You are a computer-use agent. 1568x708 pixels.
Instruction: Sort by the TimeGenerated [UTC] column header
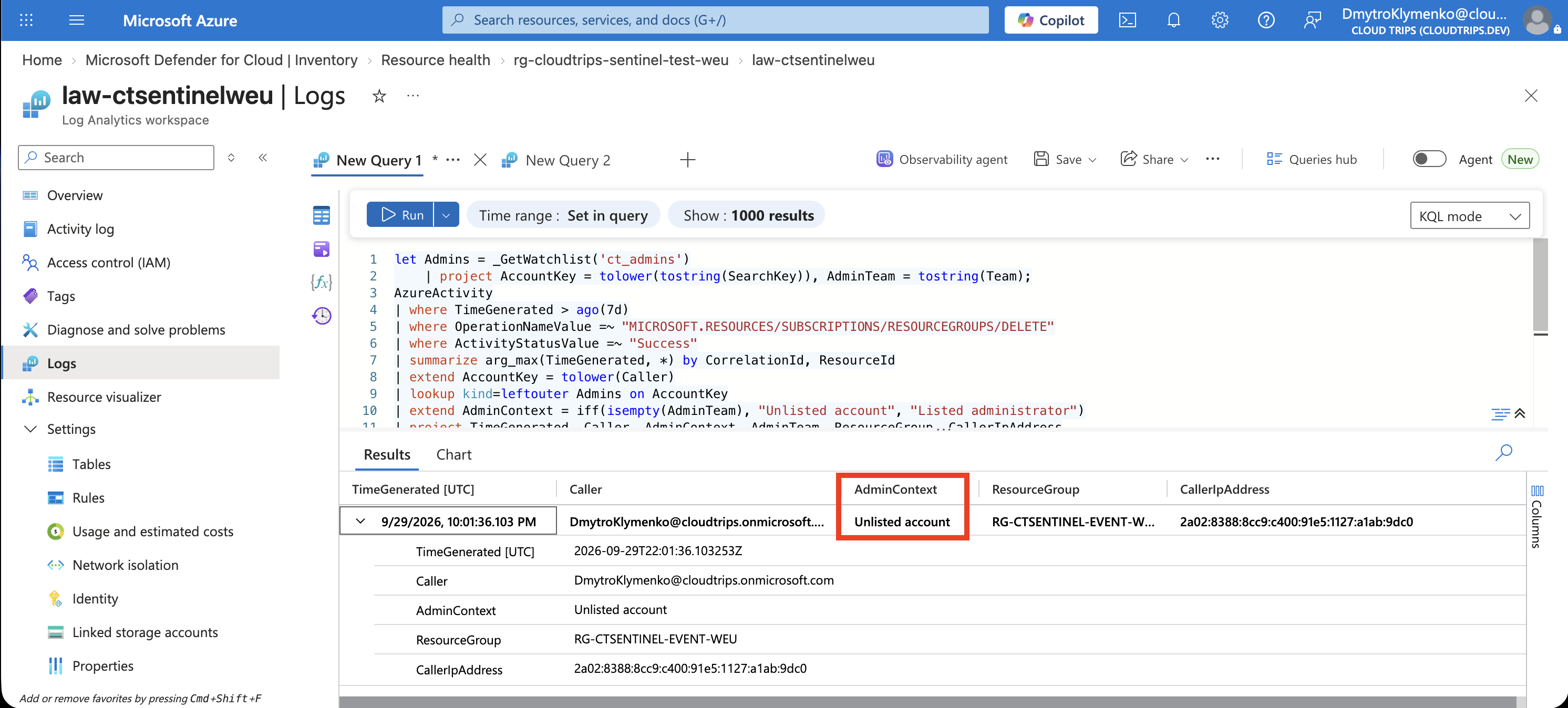click(412, 489)
